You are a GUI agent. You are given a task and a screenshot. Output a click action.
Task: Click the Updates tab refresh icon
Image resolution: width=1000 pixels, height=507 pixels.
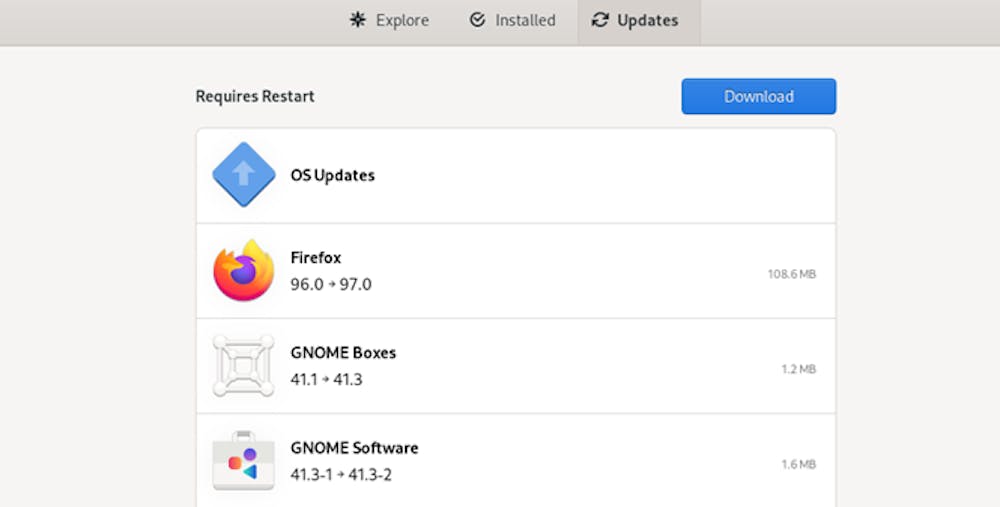pos(600,20)
